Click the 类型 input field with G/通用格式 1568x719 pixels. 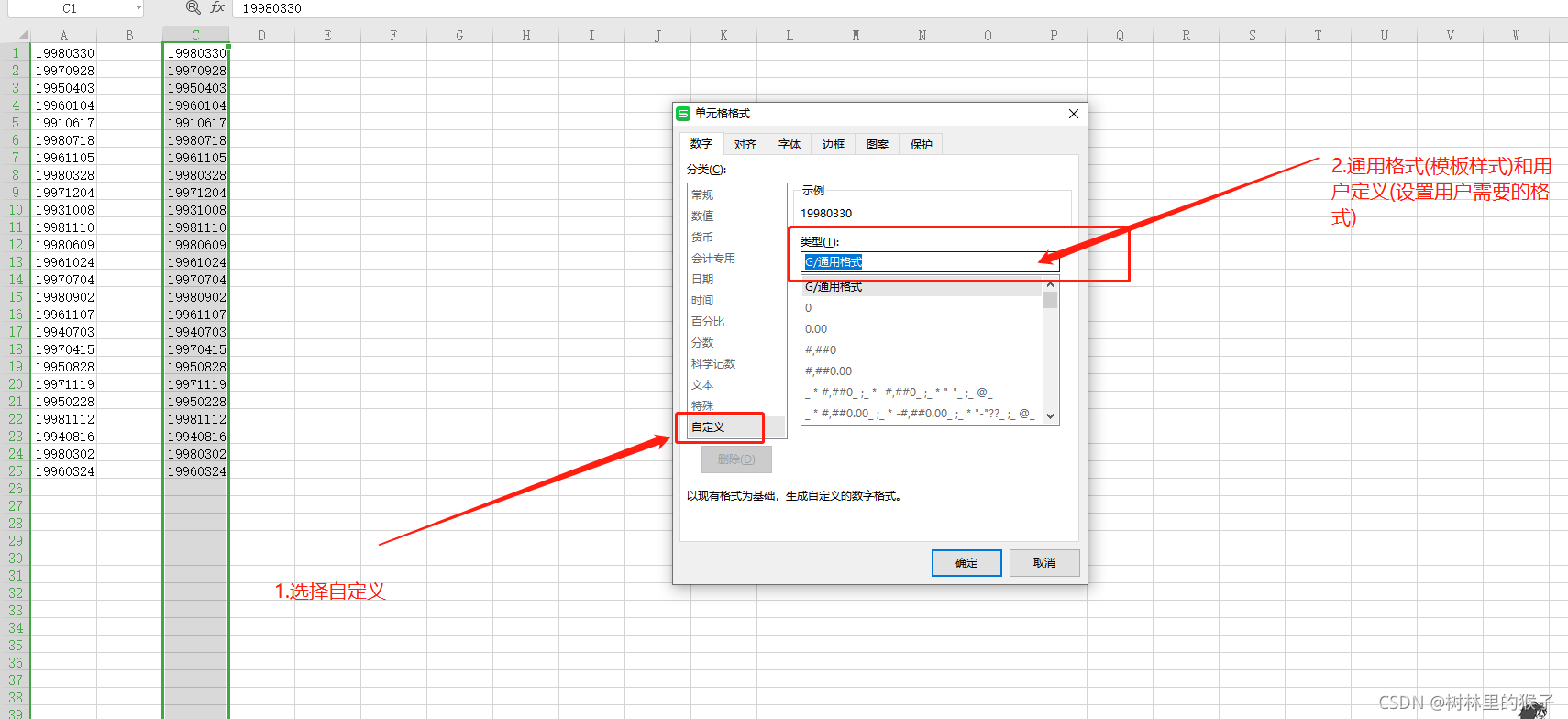tap(930, 262)
